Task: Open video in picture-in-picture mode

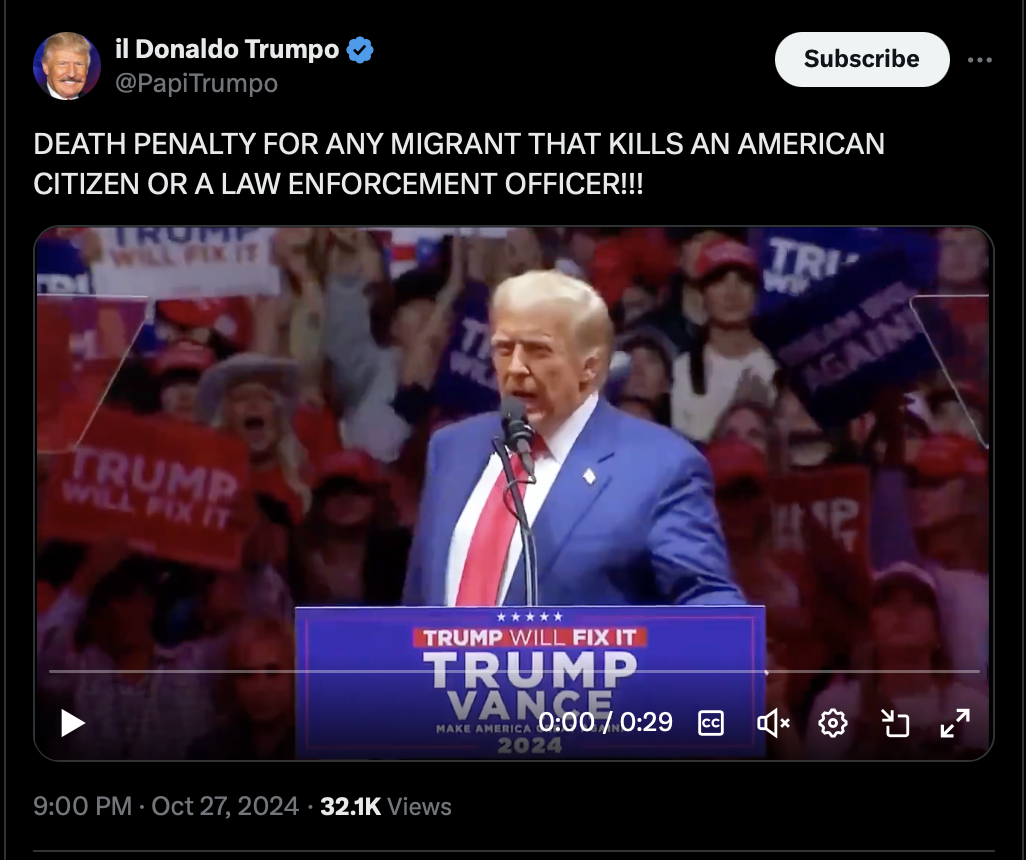Action: [894, 723]
